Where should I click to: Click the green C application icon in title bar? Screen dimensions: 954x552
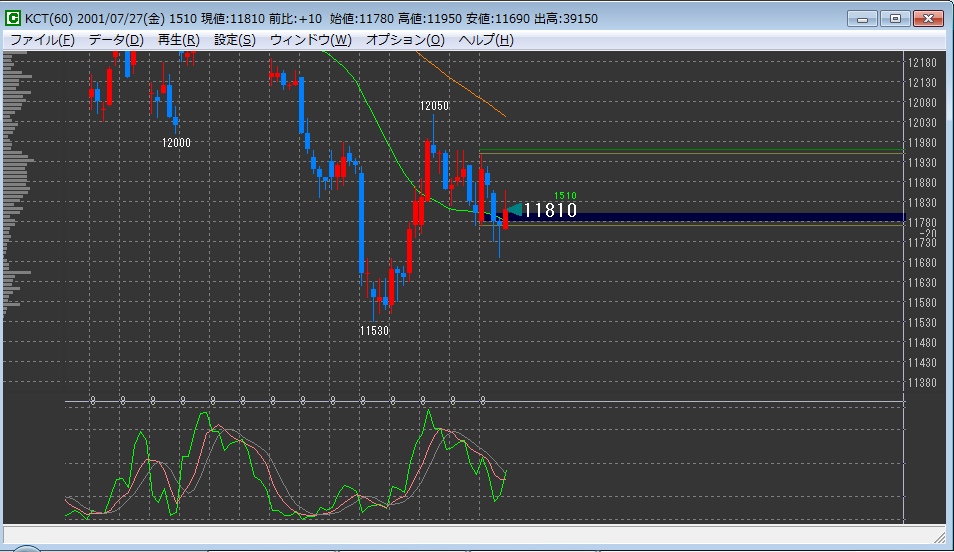click(x=13, y=19)
